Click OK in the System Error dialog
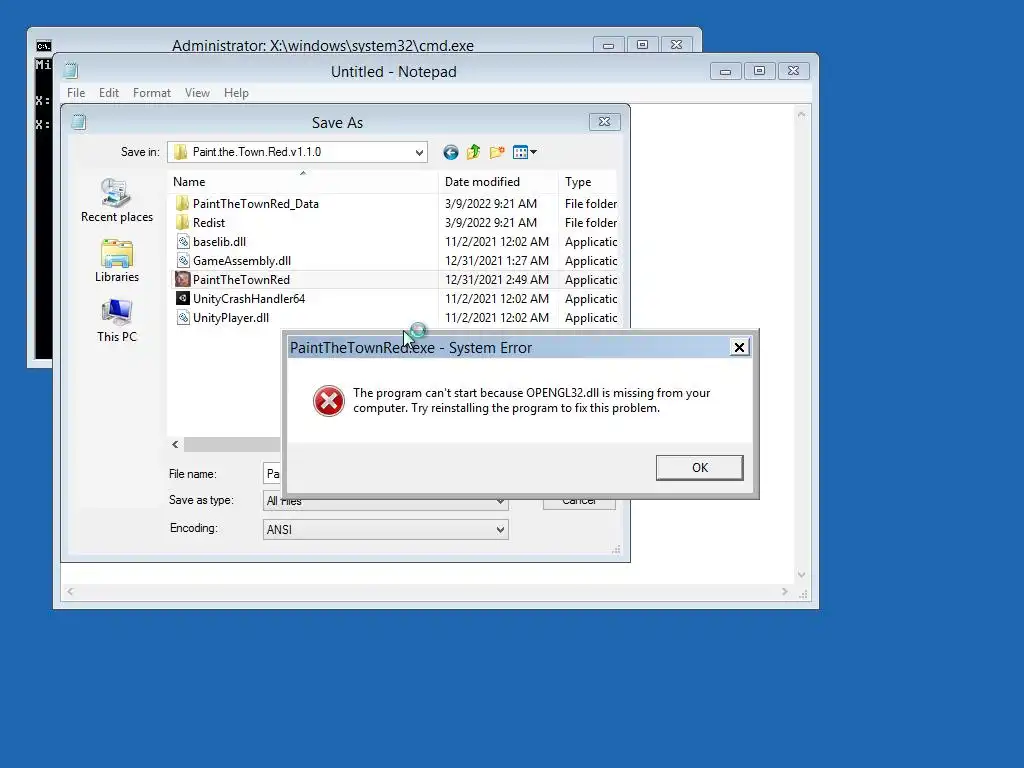The width and height of the screenshot is (1024, 768). click(x=699, y=468)
